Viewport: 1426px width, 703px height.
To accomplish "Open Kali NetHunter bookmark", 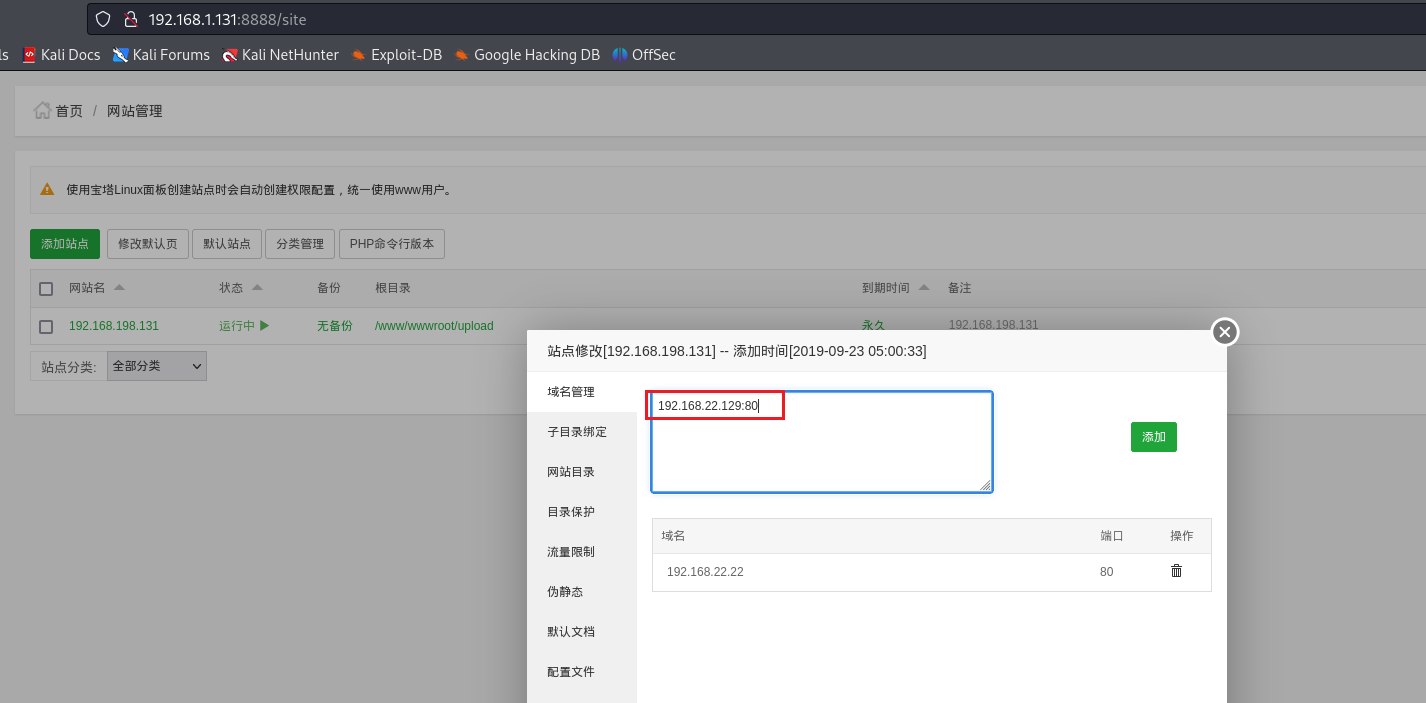I will click(x=280, y=55).
